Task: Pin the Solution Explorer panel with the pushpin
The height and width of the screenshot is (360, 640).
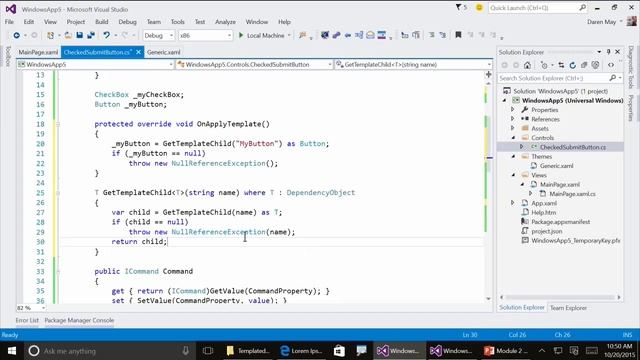Action: click(608, 52)
